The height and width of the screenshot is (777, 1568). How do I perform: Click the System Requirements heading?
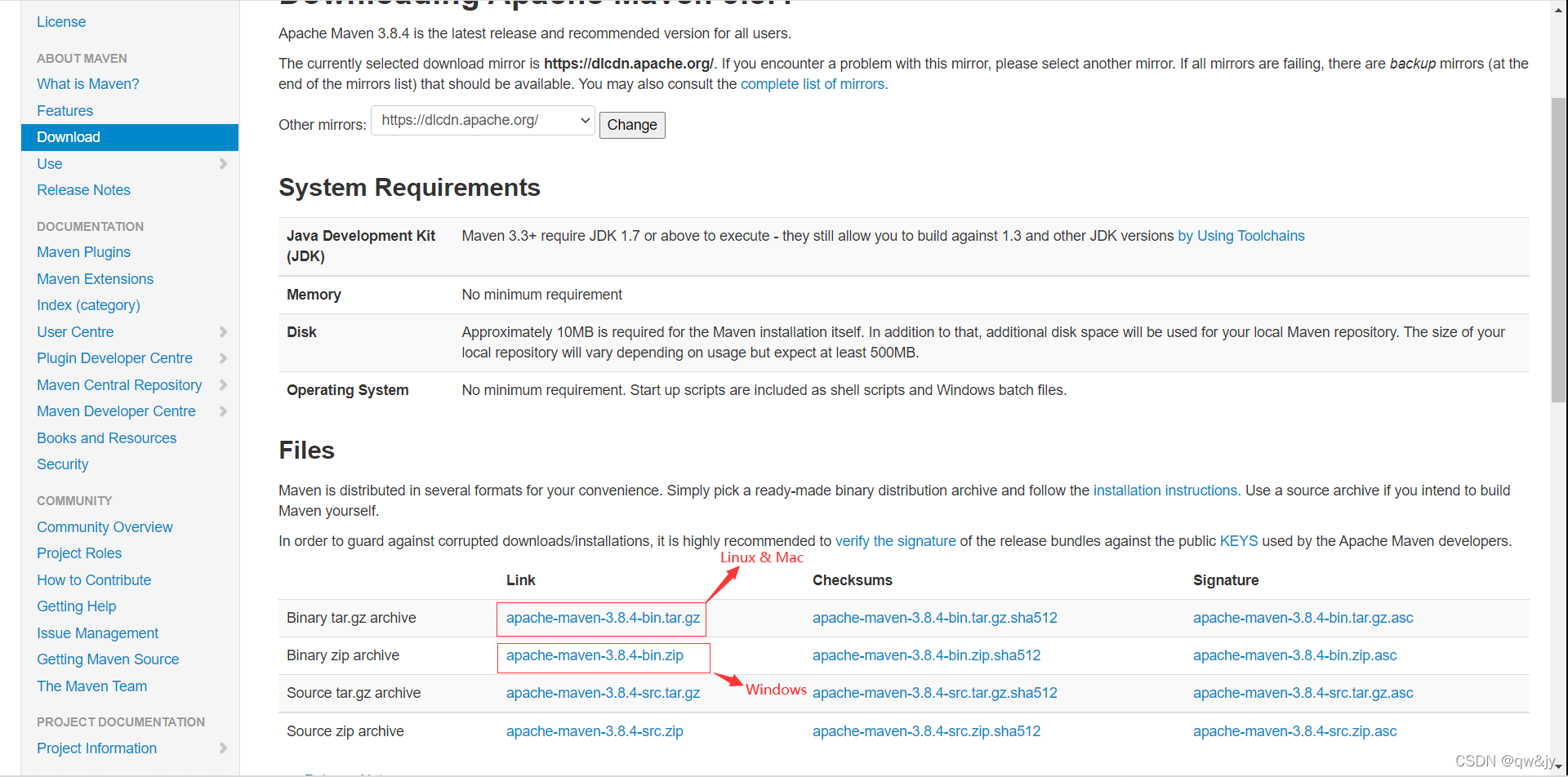point(409,188)
